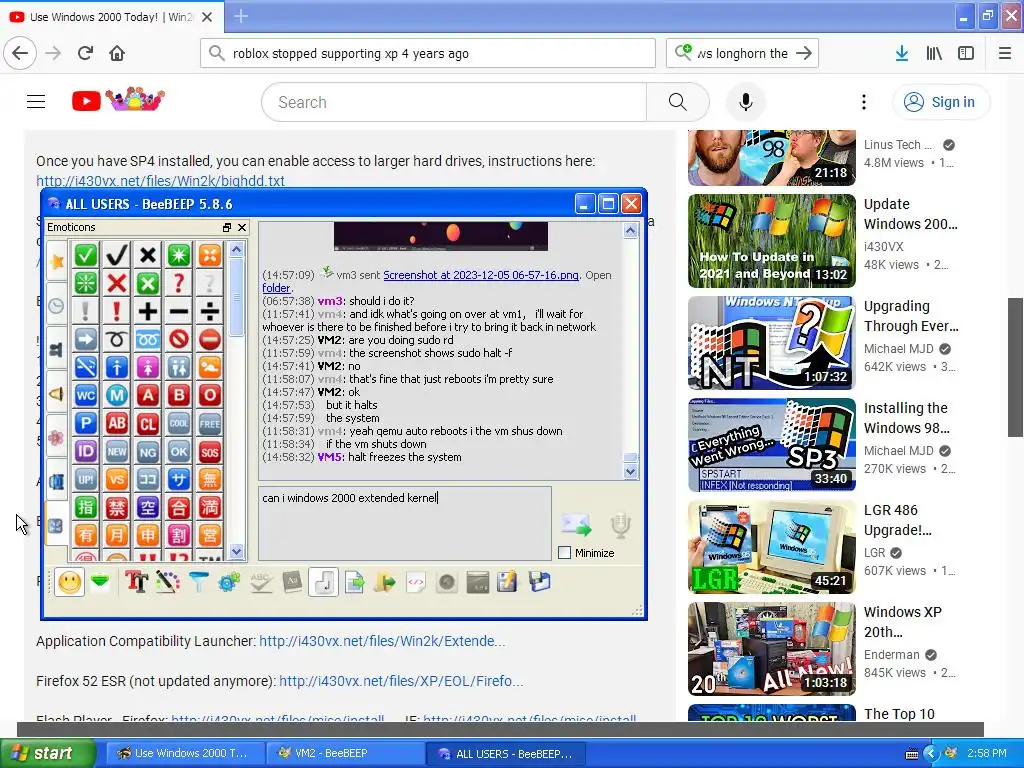Click the microphone voice message icon in BeeBEEP
Screen dimensions: 1024x768
click(x=620, y=525)
